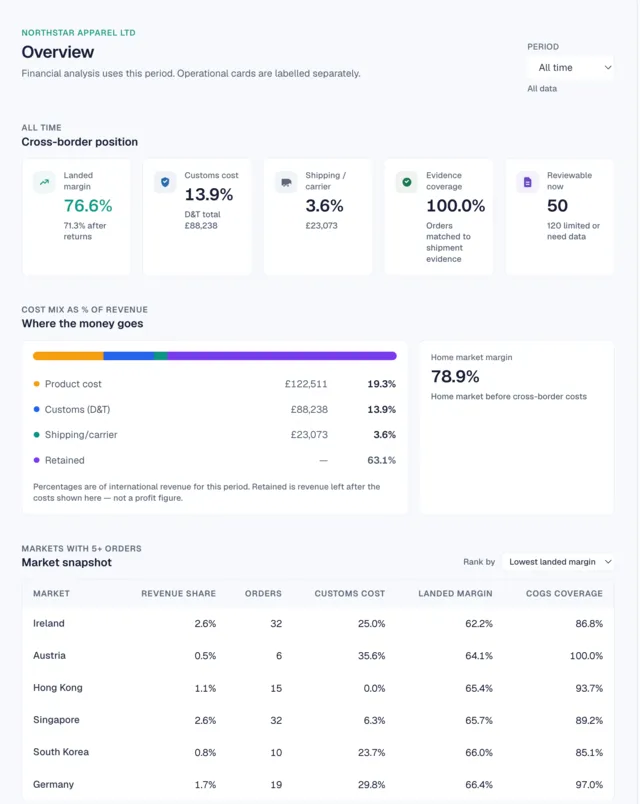Screen dimensions: 640x804
Task: Sort by the Revenue Share column header
Action: pos(178,593)
